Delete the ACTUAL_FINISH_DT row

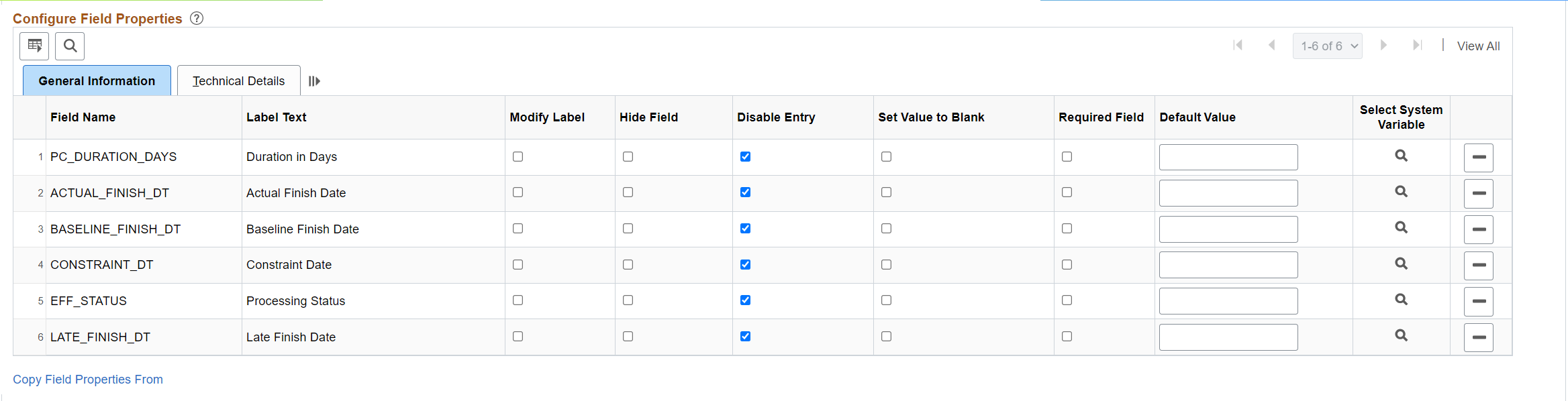coord(1478,193)
